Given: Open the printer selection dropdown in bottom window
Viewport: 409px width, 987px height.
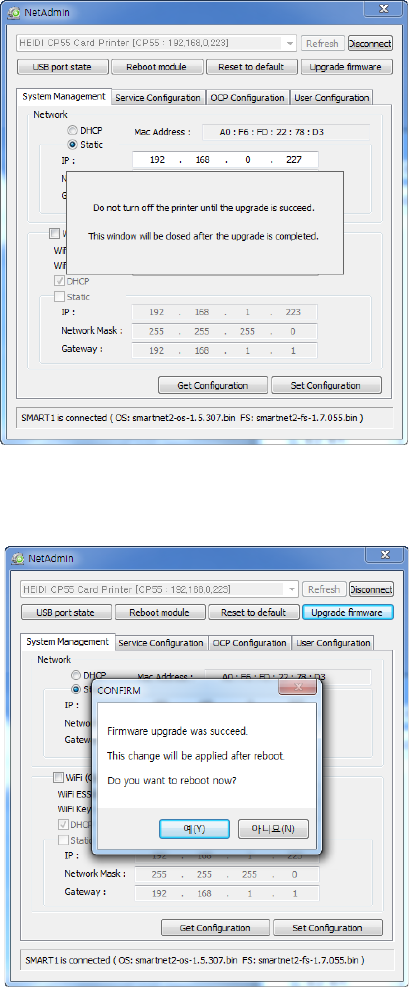Looking at the screenshot, I should 292,589.
